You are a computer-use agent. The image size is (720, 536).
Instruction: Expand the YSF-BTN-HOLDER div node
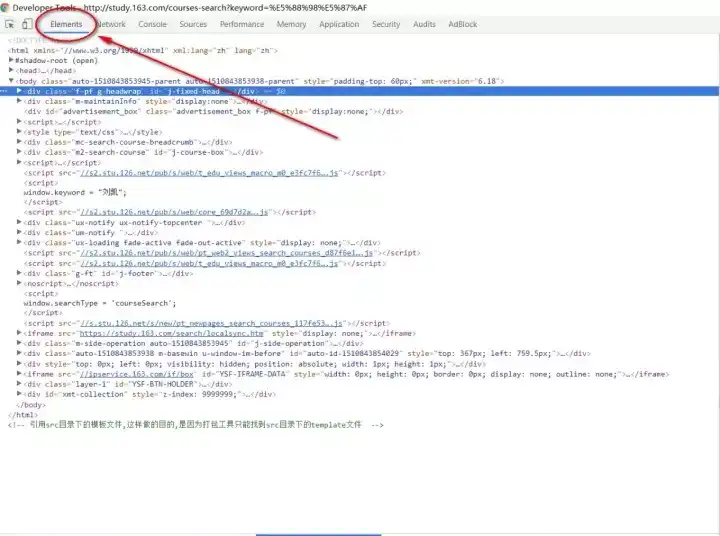tap(19, 384)
